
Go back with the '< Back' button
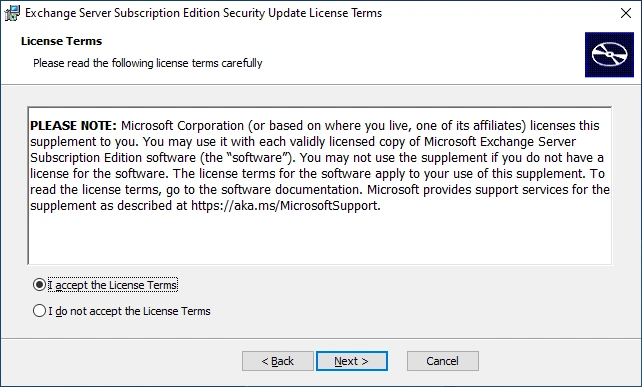coord(278,361)
